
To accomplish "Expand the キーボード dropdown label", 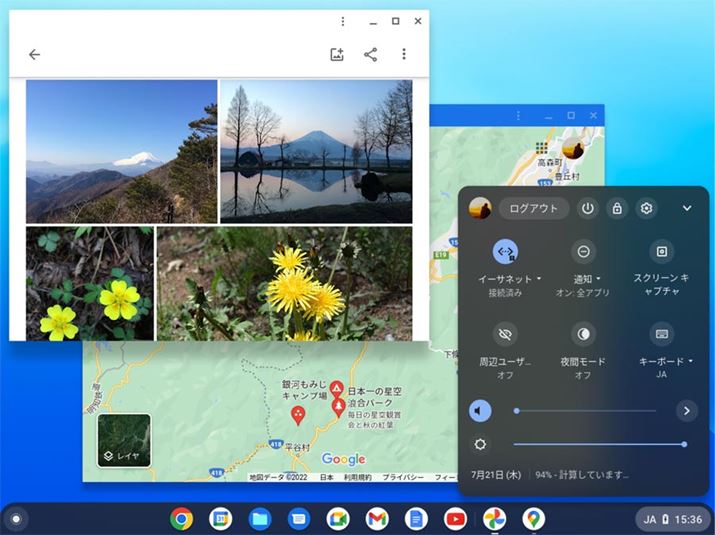I will pos(665,361).
